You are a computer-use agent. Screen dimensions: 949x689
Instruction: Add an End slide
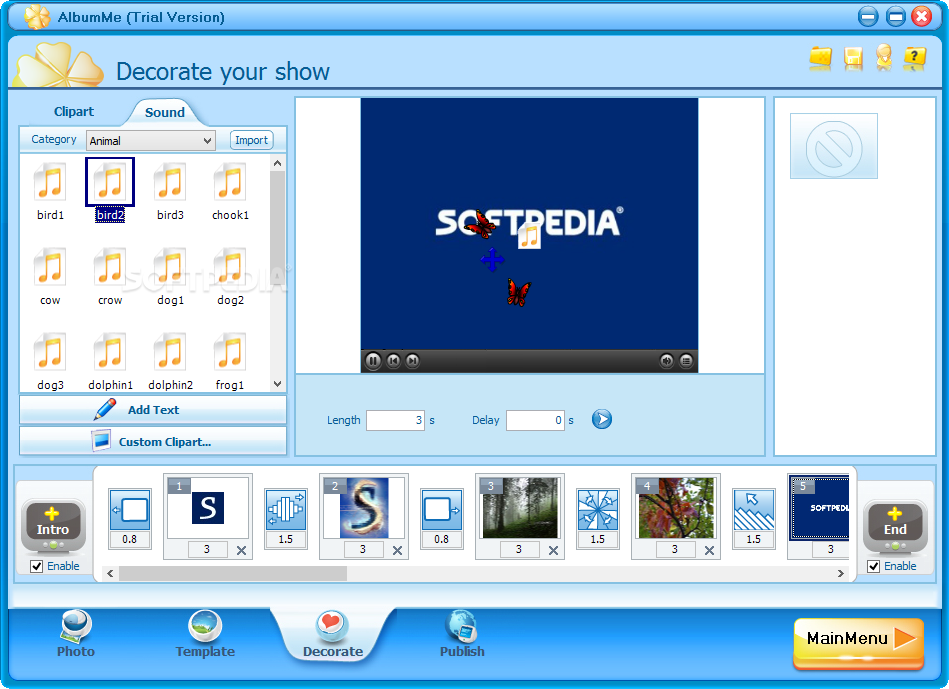coord(895,524)
